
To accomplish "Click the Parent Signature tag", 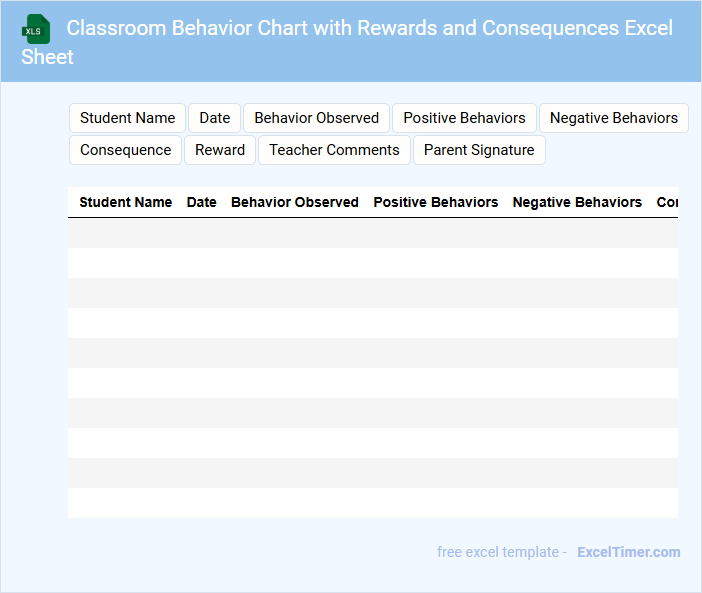I will coord(478,150).
